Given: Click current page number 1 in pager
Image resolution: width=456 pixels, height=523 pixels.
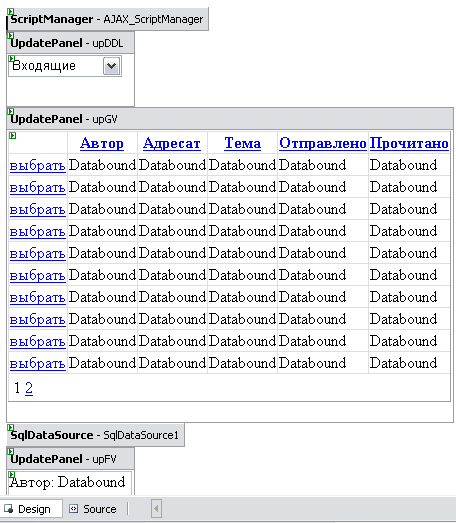Looking at the screenshot, I should (x=17, y=388).
